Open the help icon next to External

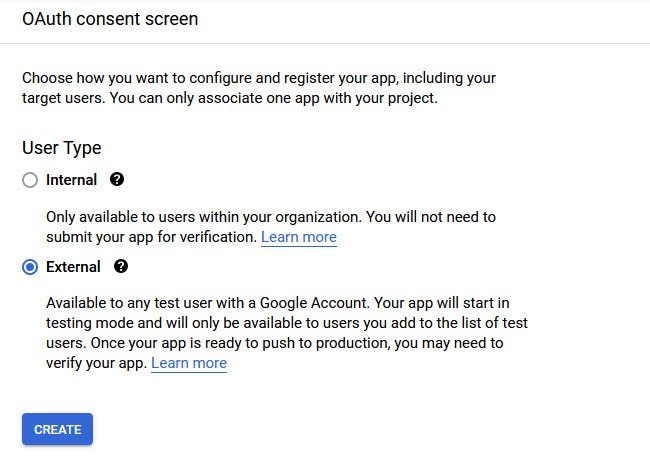(x=121, y=266)
